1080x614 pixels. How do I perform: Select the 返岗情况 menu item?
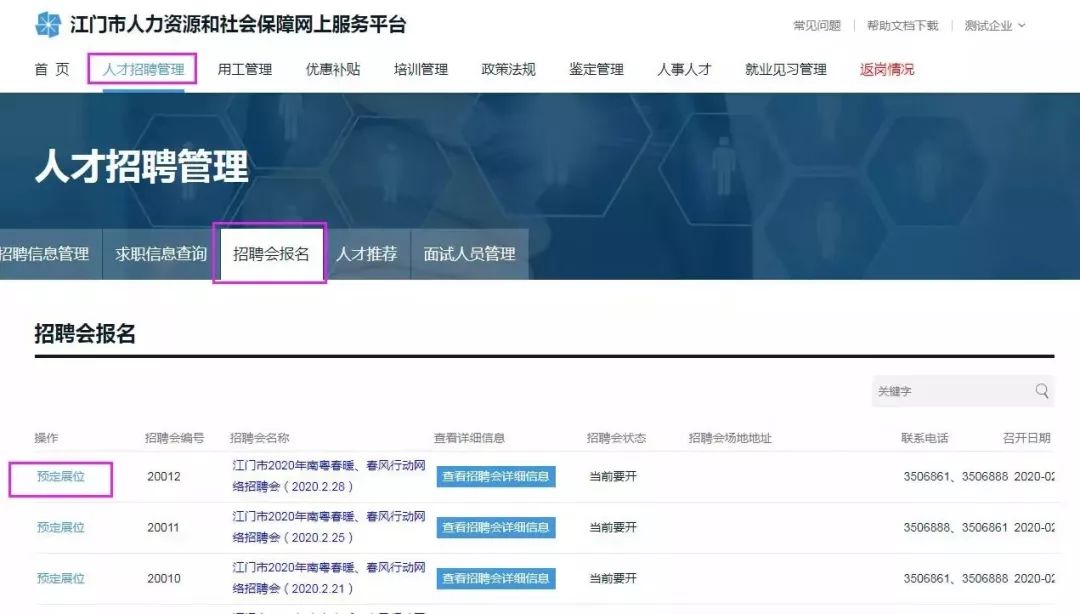pyautogui.click(x=886, y=69)
